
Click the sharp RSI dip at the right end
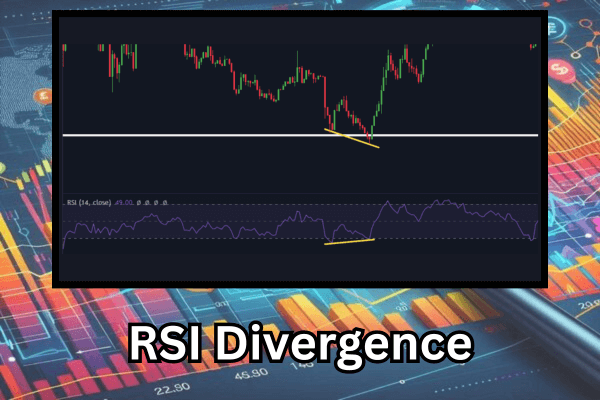(x=532, y=237)
